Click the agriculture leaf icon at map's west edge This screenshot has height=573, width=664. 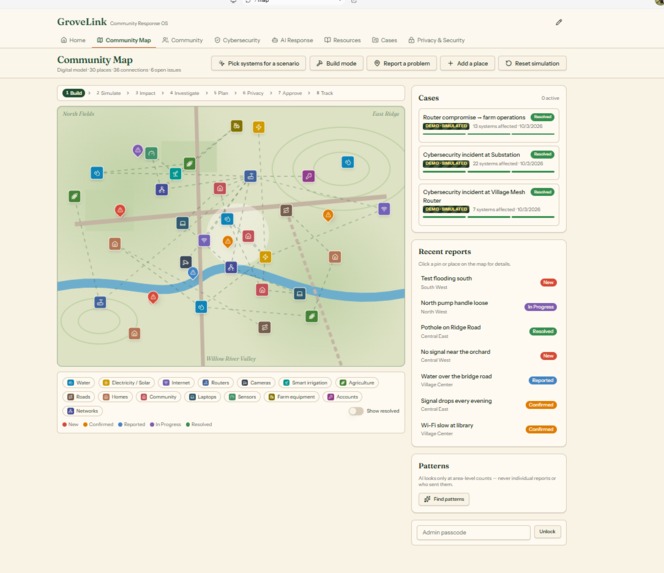75,196
